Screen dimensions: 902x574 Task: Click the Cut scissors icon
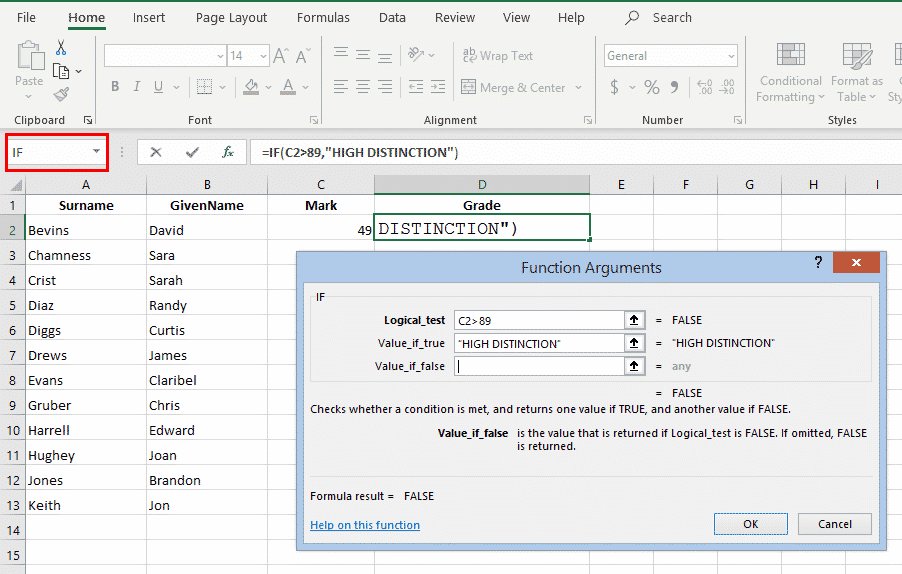61,48
